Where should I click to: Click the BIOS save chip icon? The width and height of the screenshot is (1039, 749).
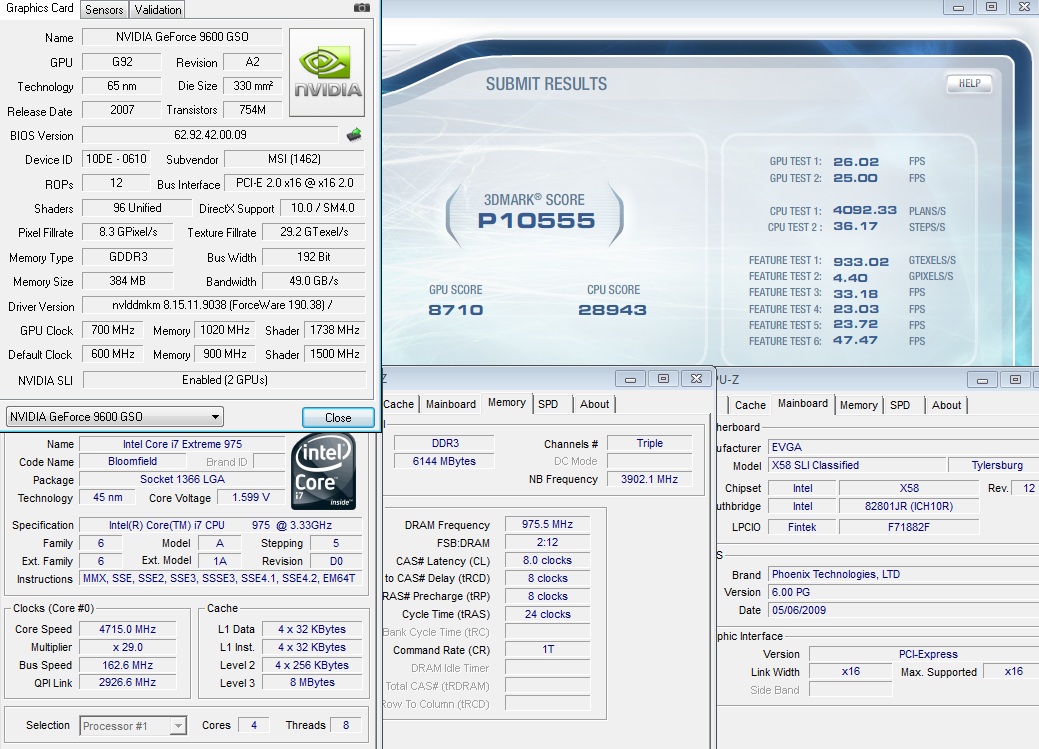pyautogui.click(x=354, y=135)
